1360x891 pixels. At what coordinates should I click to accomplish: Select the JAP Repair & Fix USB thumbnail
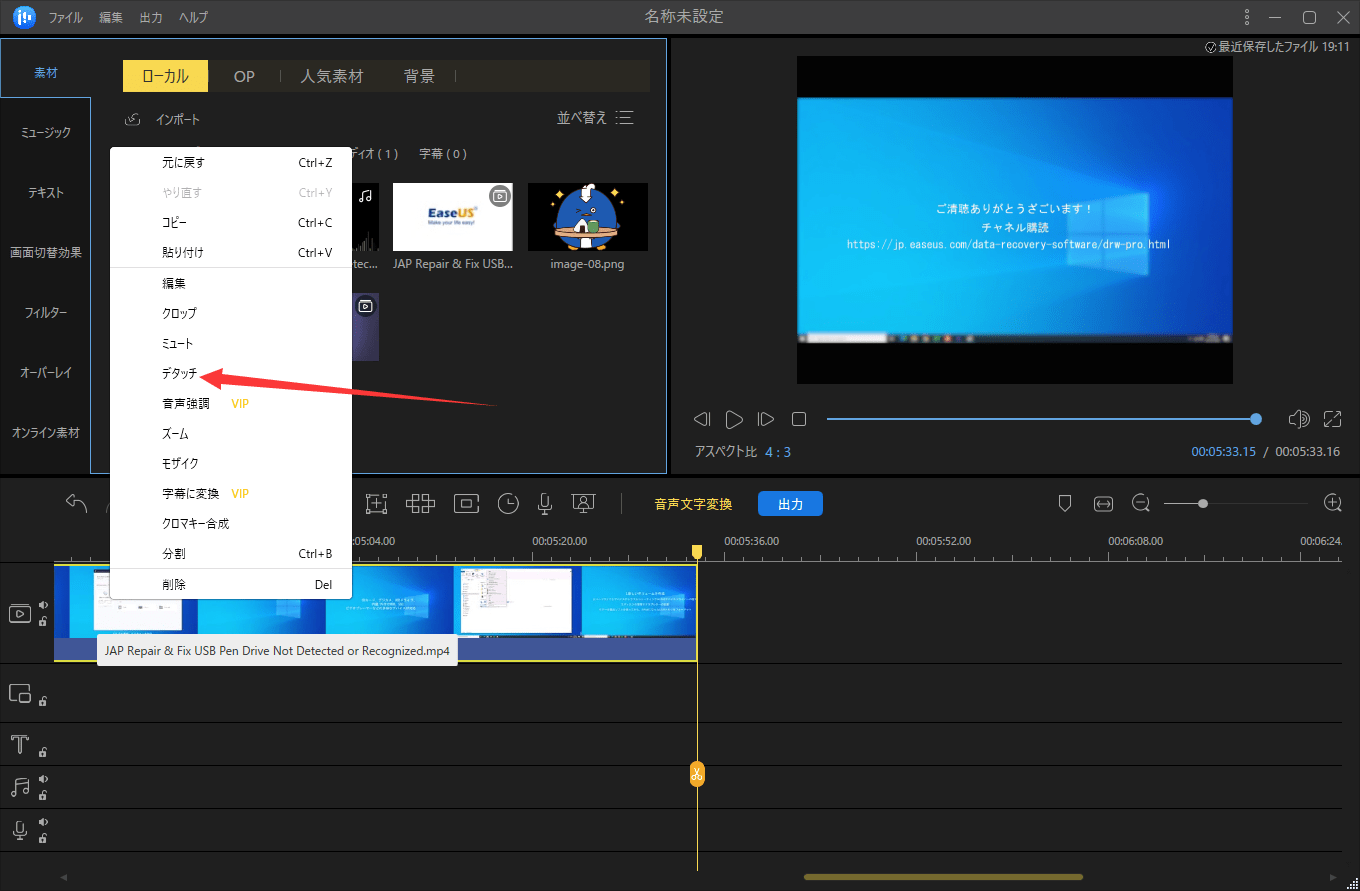pos(453,217)
